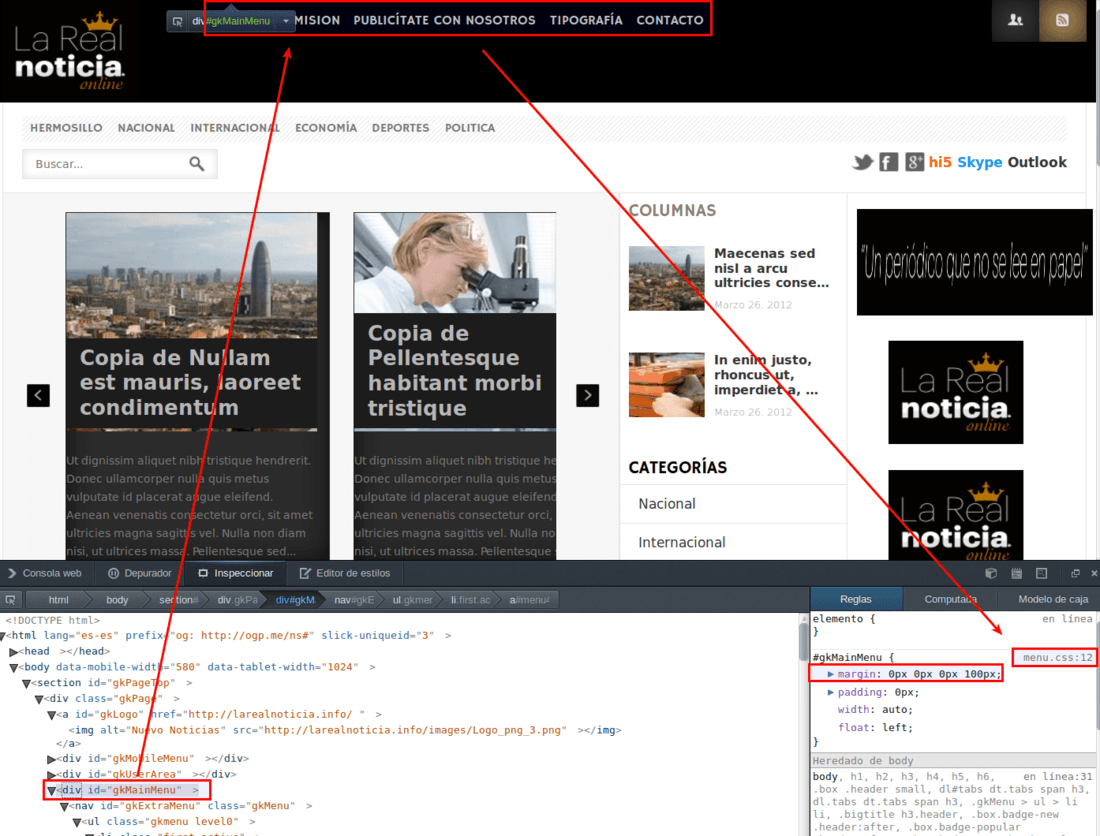Go to NACIONAL section in nav bar
This screenshot has width=1100, height=836.
pyautogui.click(x=146, y=128)
